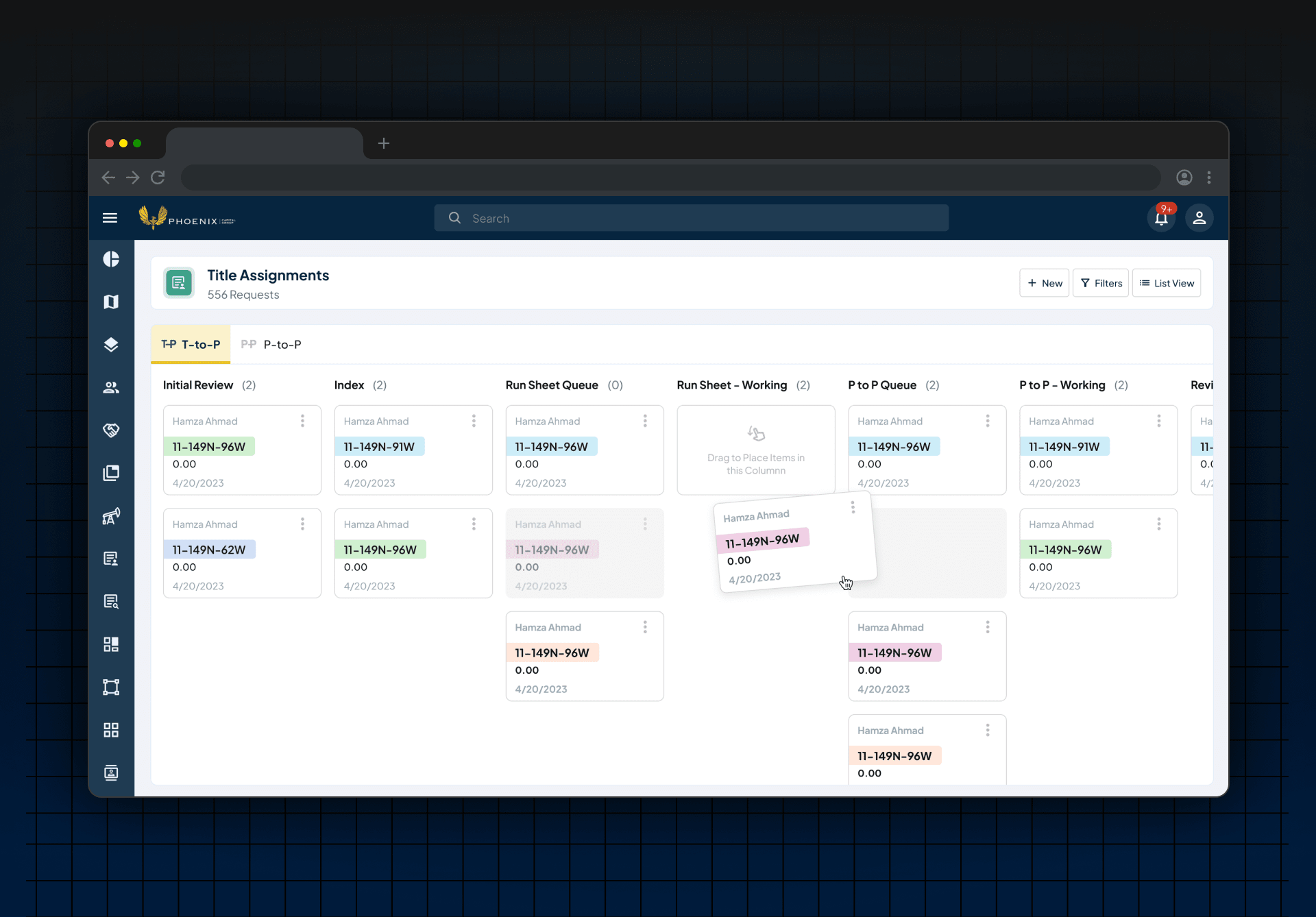Click the Title Assignments heading
This screenshot has width=1316, height=917.
pyautogui.click(x=268, y=276)
